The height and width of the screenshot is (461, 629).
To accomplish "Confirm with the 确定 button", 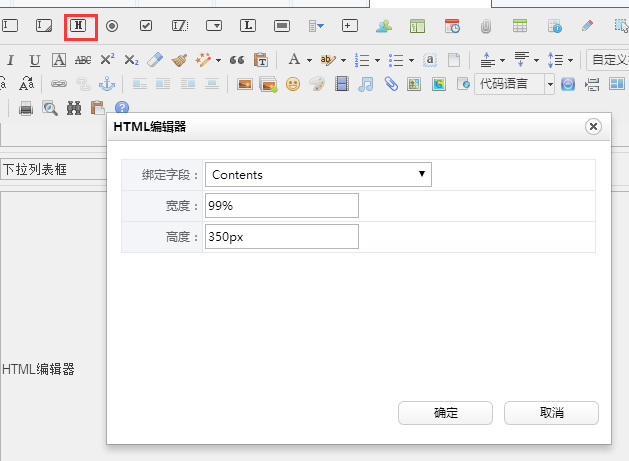I will click(445, 413).
